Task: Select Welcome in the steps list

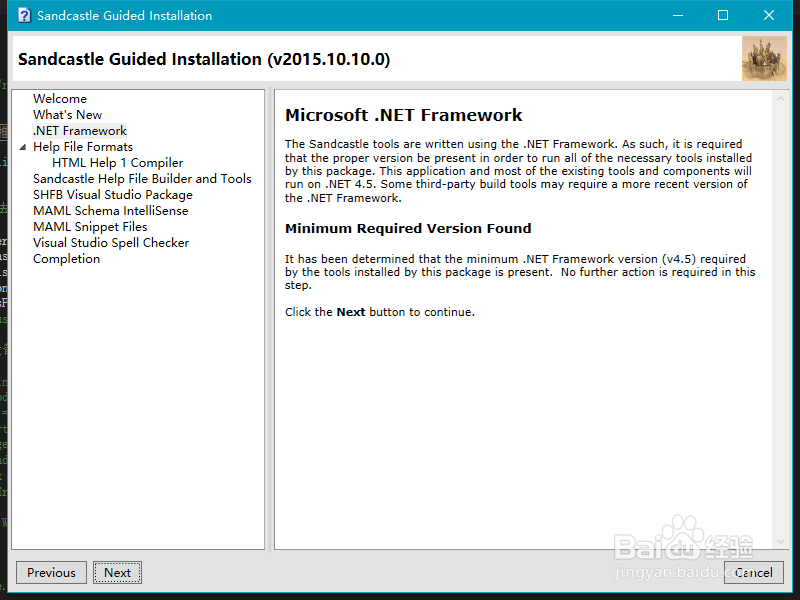Action: click(60, 98)
